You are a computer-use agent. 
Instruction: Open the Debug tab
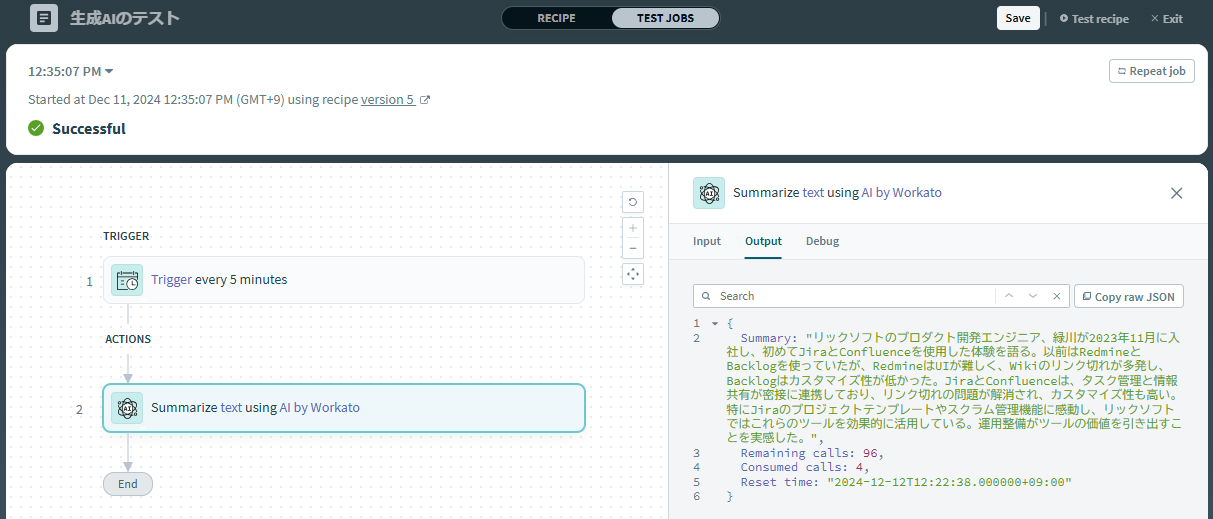823,241
